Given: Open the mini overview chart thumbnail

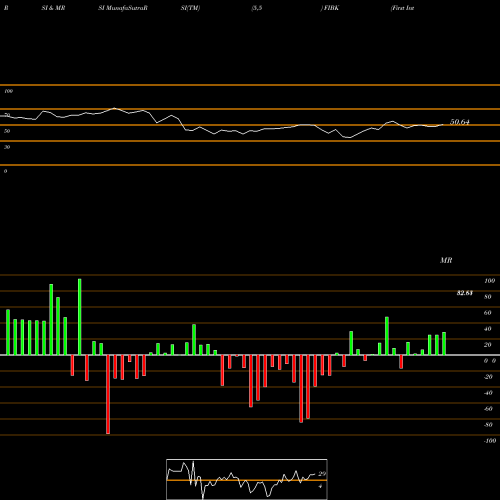Looking at the screenshot, I should tap(247, 479).
